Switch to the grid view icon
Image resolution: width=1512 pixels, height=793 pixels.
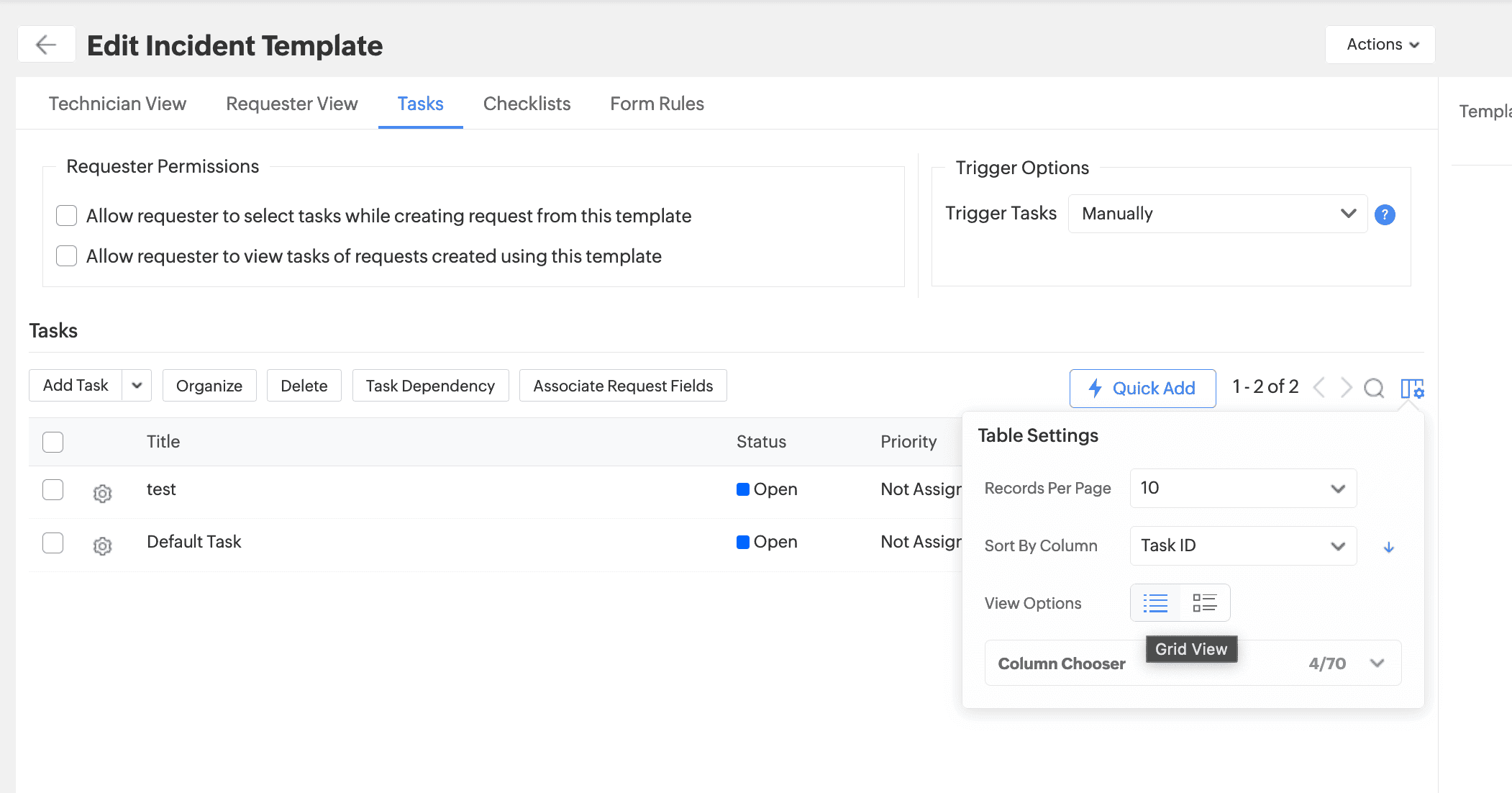pos(1204,603)
